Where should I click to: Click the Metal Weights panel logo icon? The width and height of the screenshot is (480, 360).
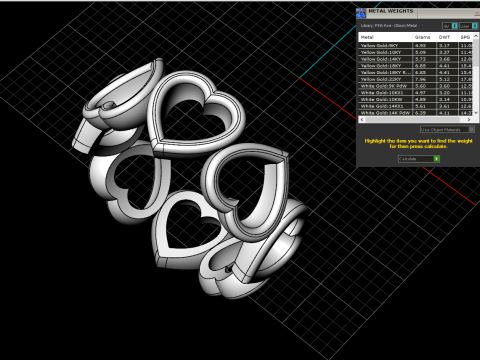(361, 13)
